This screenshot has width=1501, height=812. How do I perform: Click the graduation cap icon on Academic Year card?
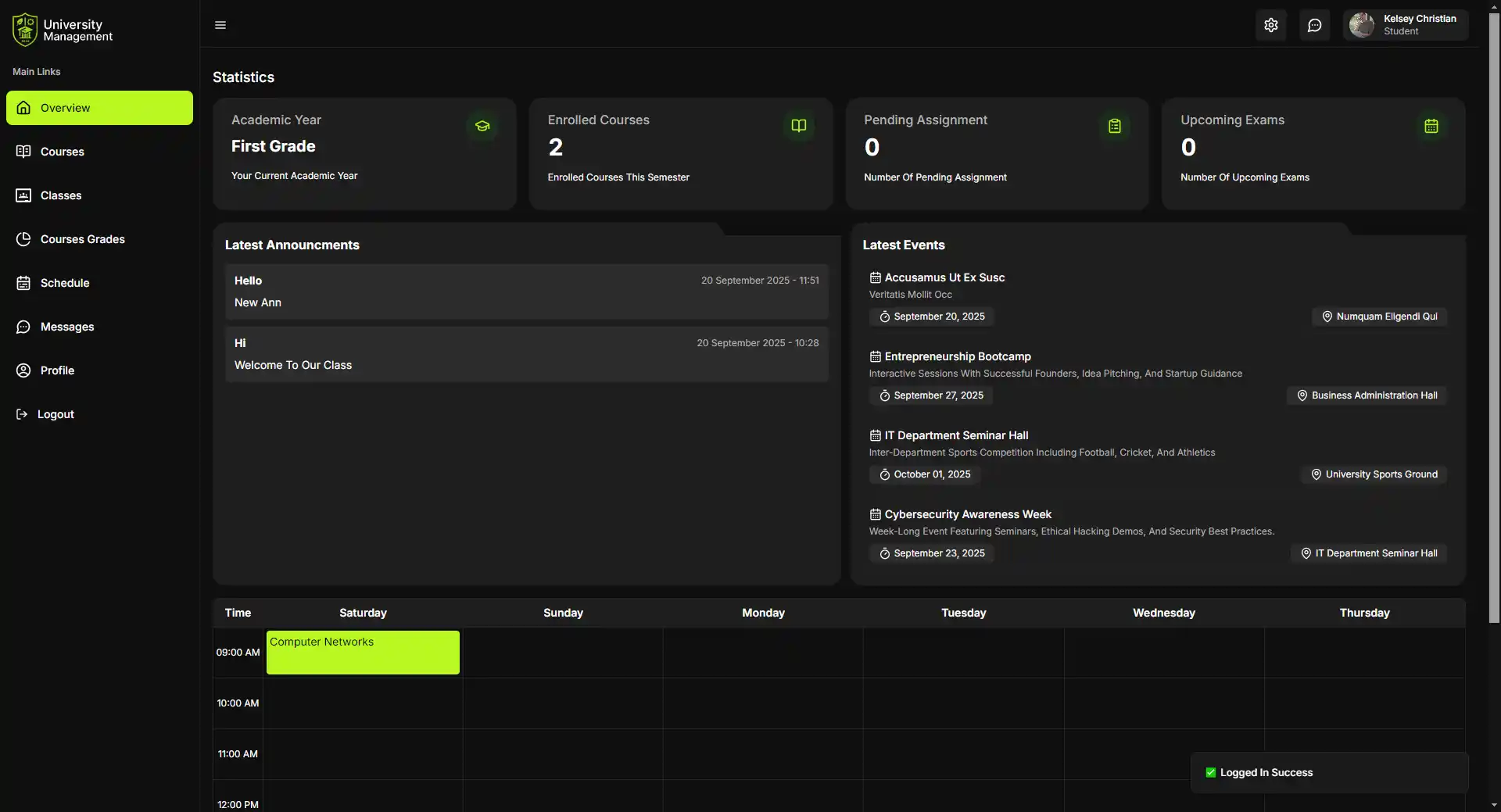click(482, 126)
